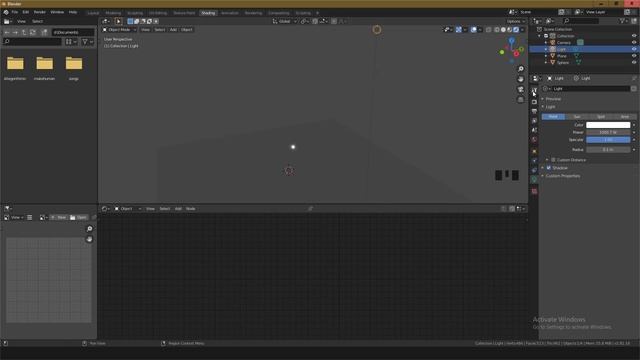The image size is (640, 360).
Task: Expand the Camera item in outliner
Action: [x=546, y=42]
